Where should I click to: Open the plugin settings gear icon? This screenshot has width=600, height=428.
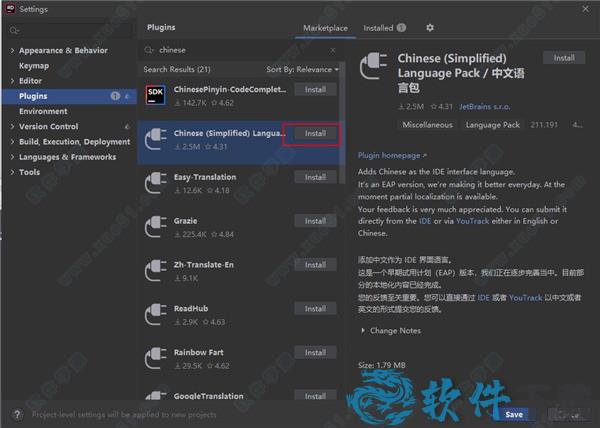pos(430,28)
